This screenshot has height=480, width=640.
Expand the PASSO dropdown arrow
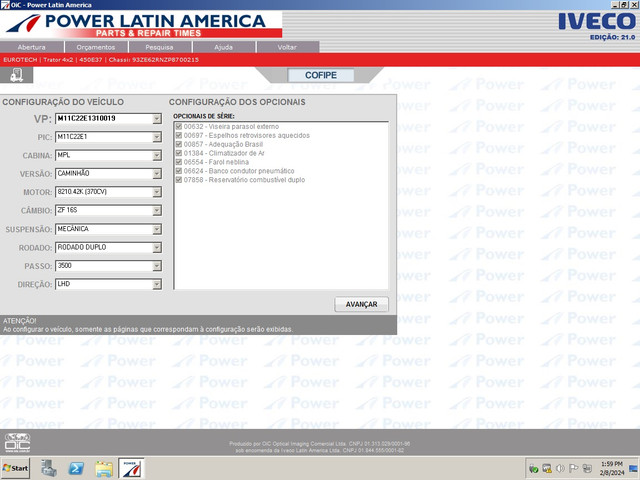point(157,266)
